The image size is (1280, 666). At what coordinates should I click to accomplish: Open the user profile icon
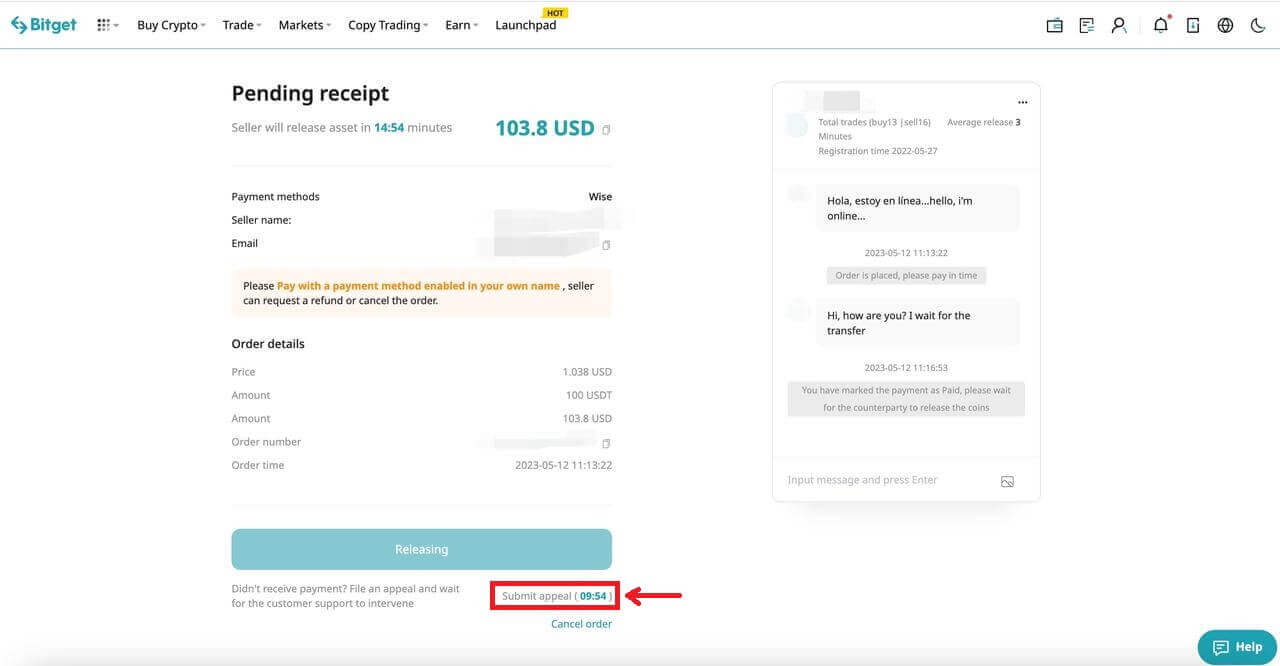[1119, 26]
